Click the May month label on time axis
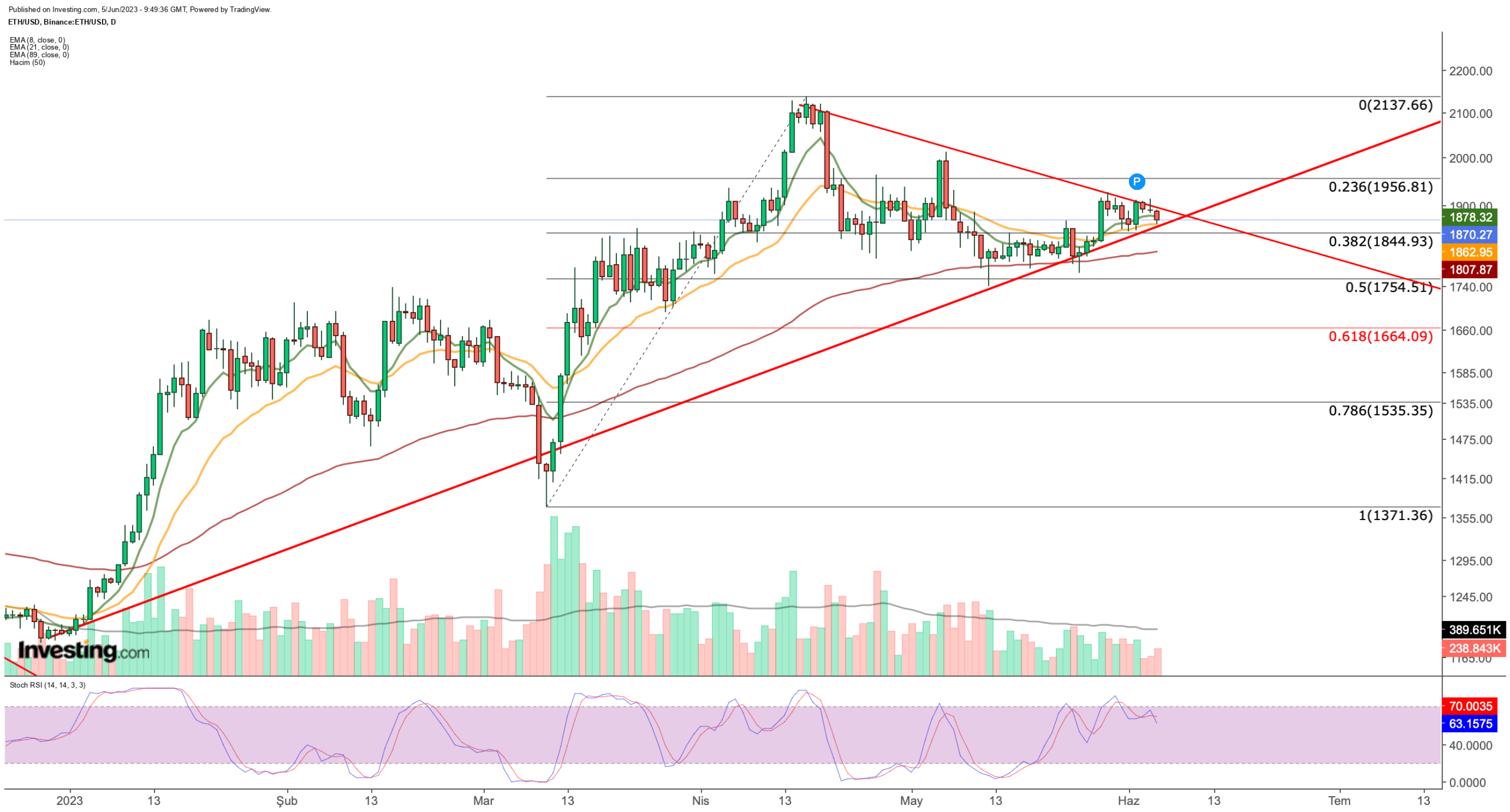 click(x=911, y=801)
